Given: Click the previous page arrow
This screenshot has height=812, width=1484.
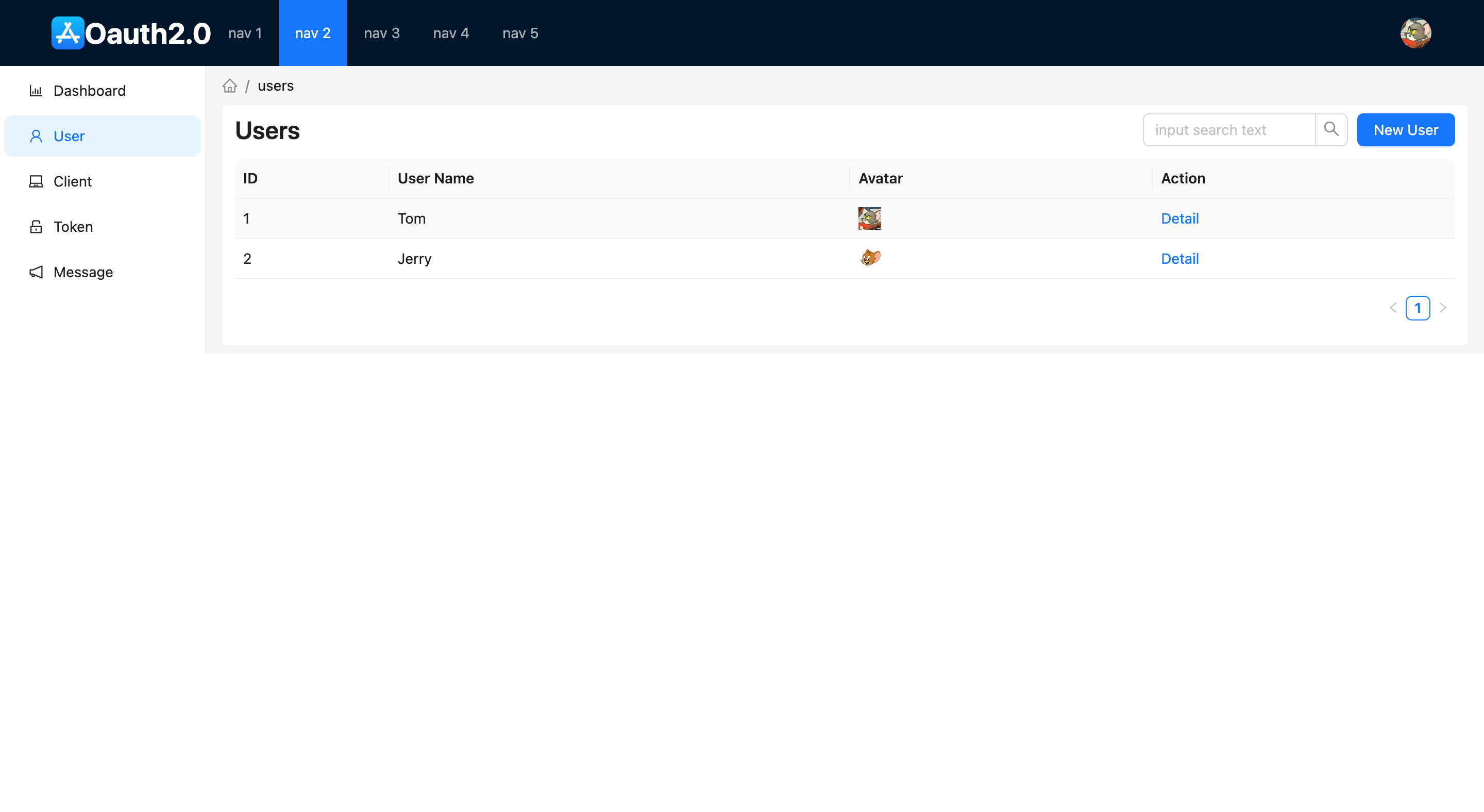Looking at the screenshot, I should (1394, 307).
